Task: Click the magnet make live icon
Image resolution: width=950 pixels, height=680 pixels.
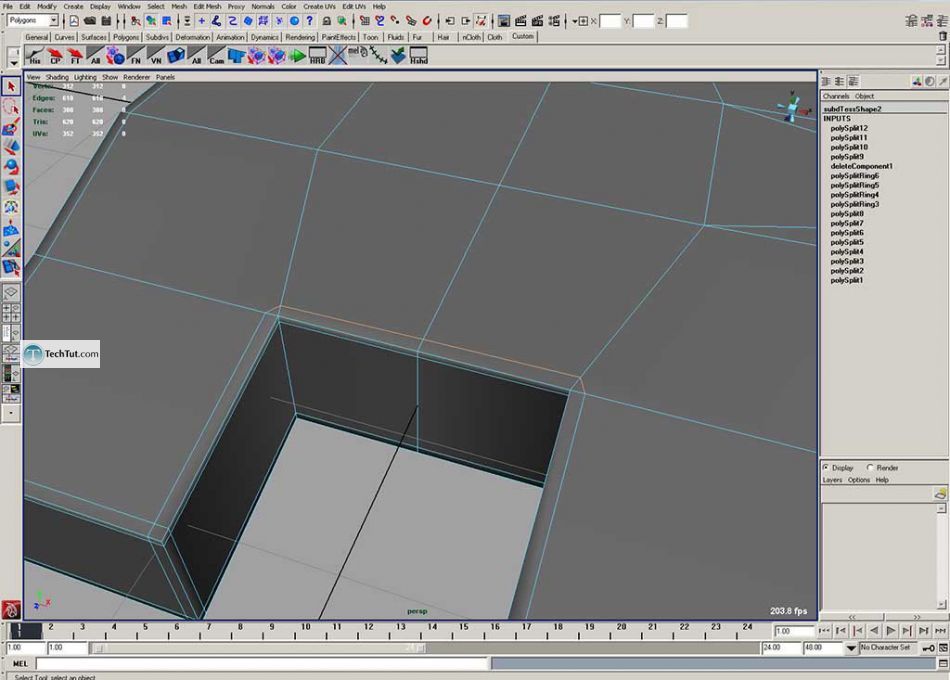Action: 427,21
